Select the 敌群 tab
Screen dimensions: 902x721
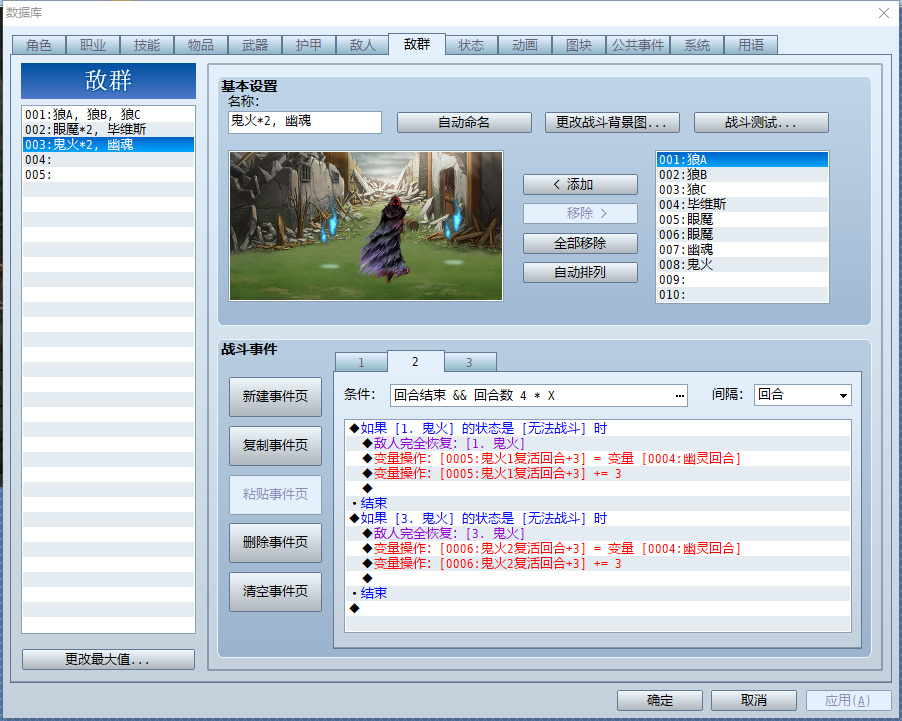417,44
